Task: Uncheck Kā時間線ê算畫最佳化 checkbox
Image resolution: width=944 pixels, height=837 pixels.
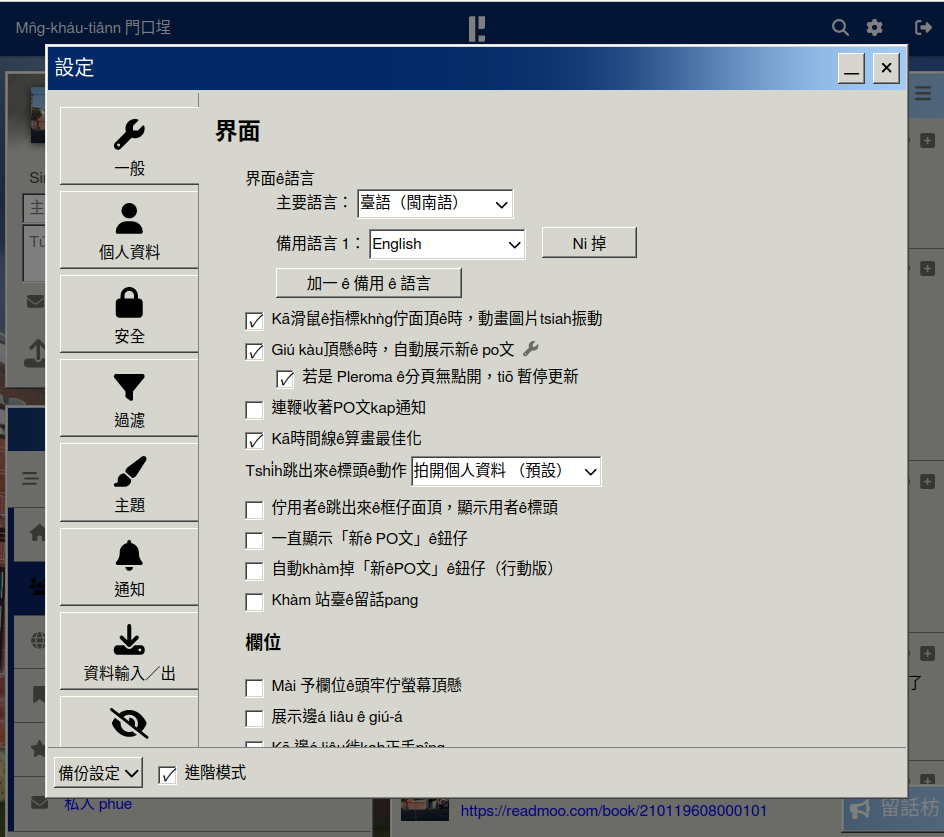Action: (254, 440)
